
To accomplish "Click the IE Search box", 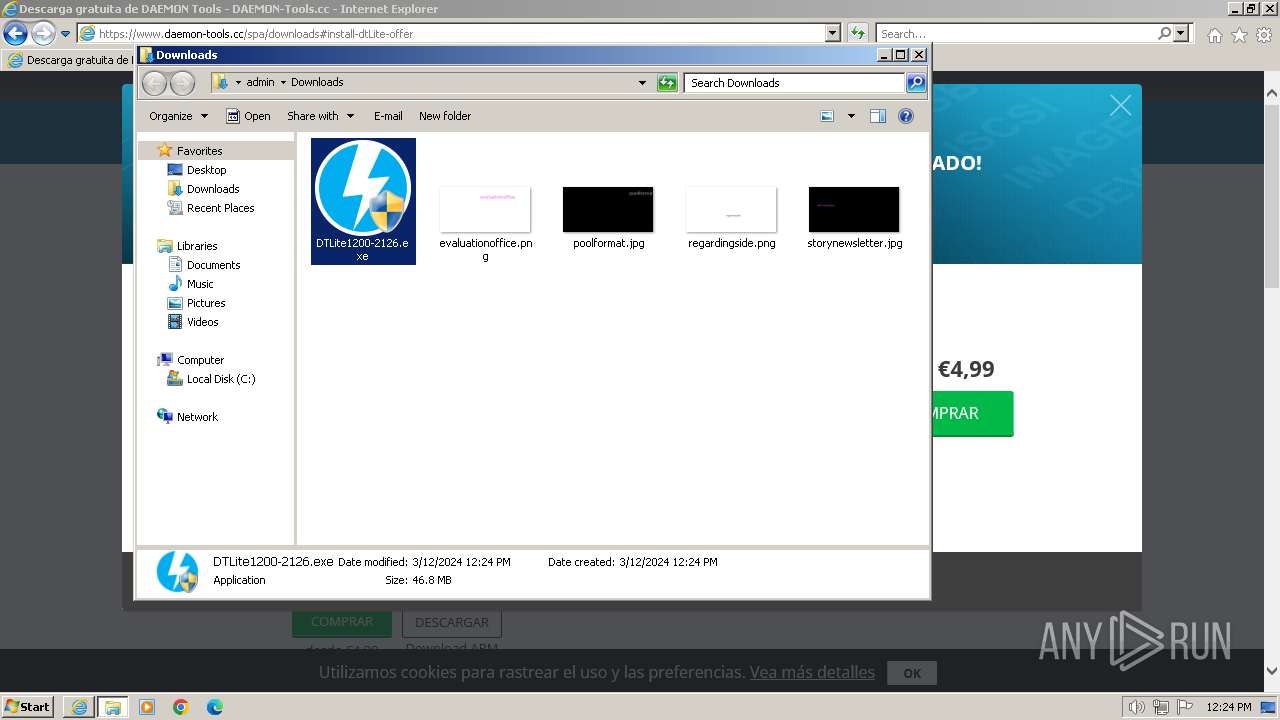I will tap(1016, 33).
